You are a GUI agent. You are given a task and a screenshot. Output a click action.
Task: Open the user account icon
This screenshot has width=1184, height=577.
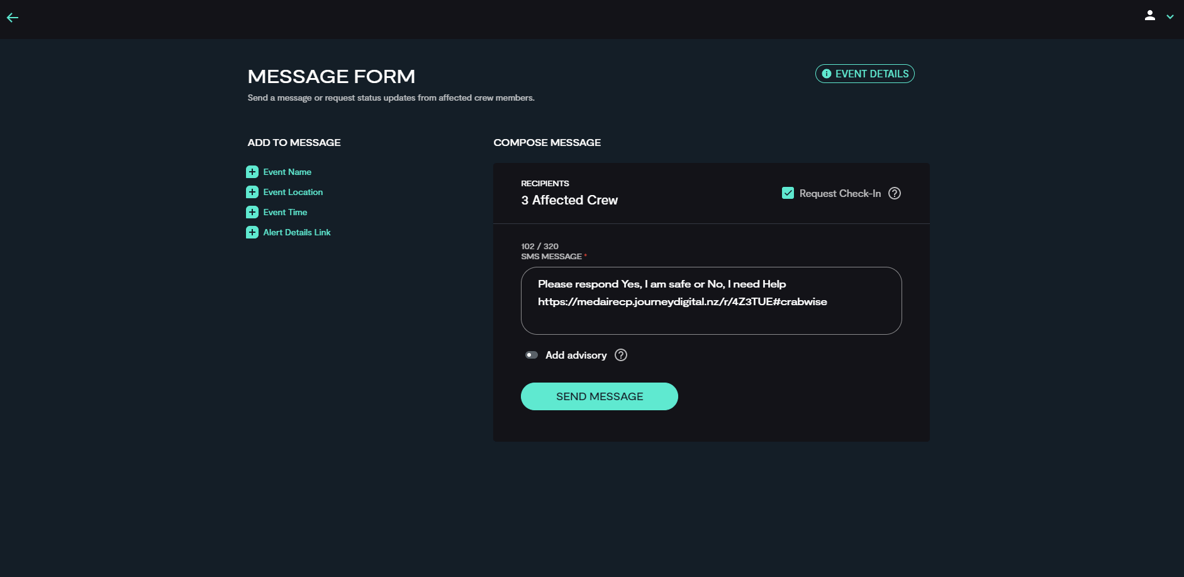tap(1150, 16)
